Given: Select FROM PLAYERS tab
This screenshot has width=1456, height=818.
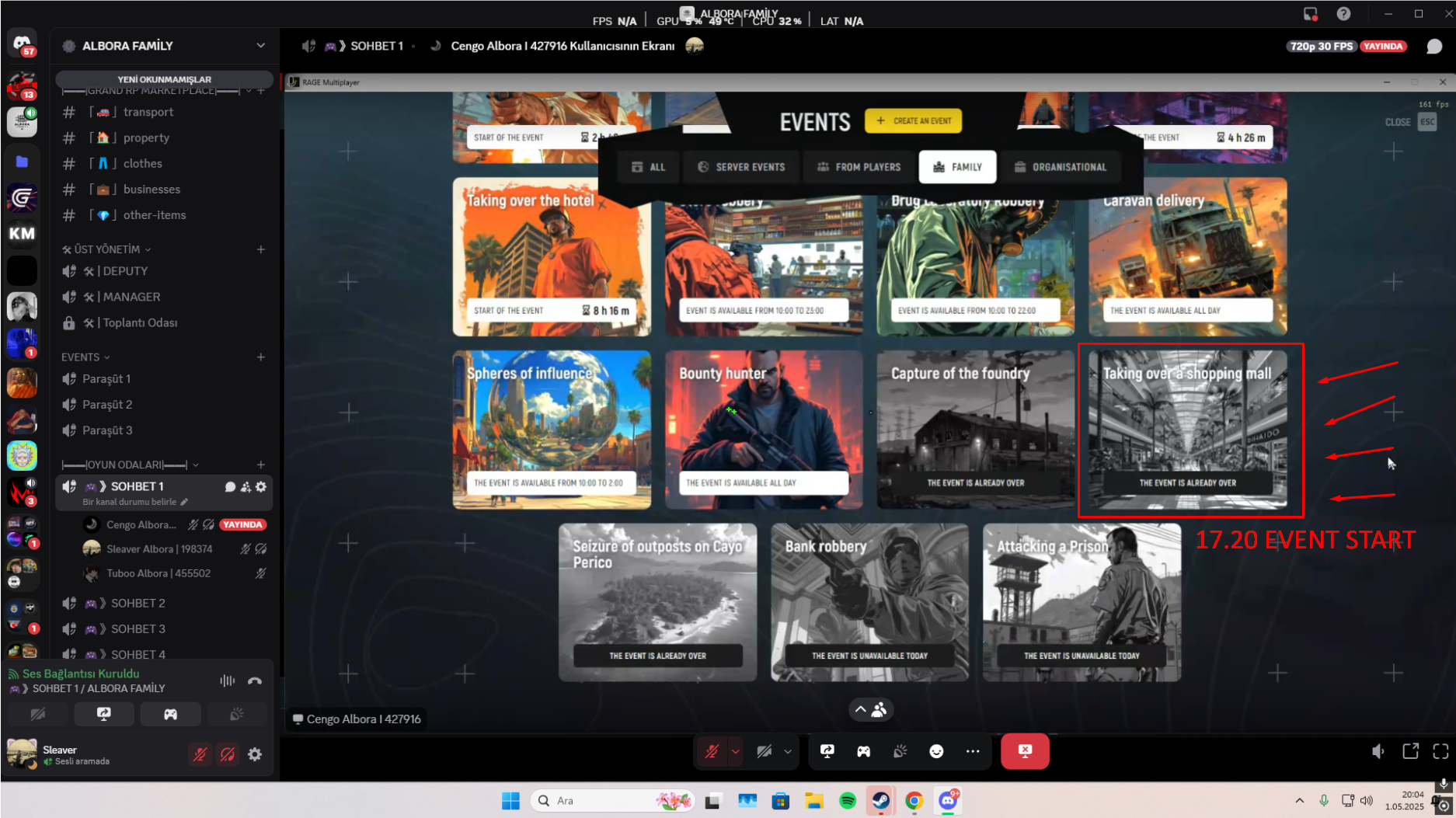Looking at the screenshot, I should point(859,167).
